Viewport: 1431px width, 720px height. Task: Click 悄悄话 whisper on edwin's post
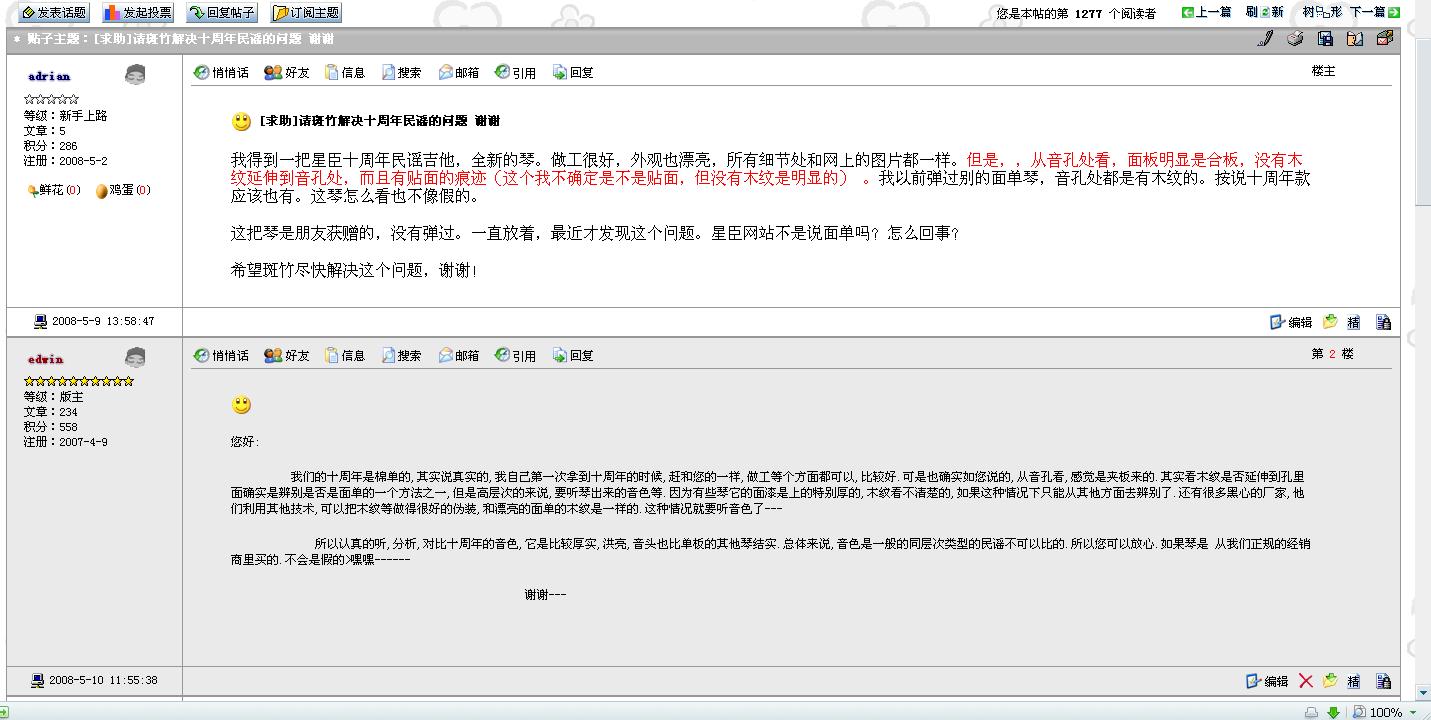221,356
